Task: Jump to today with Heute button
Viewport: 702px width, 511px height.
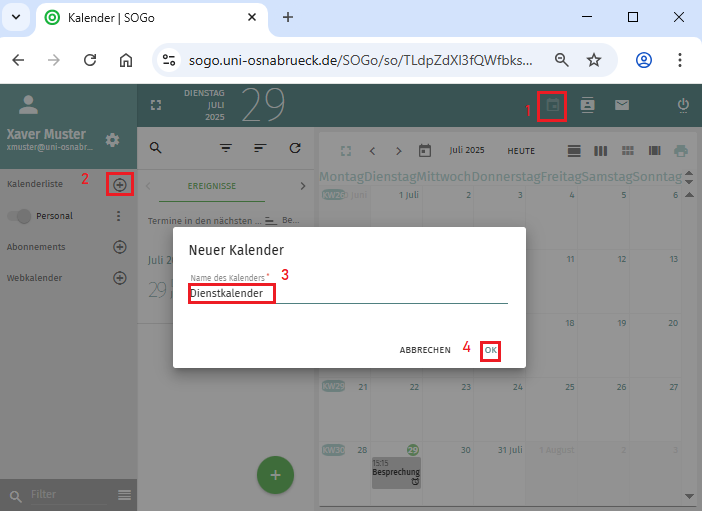Action: [x=521, y=151]
